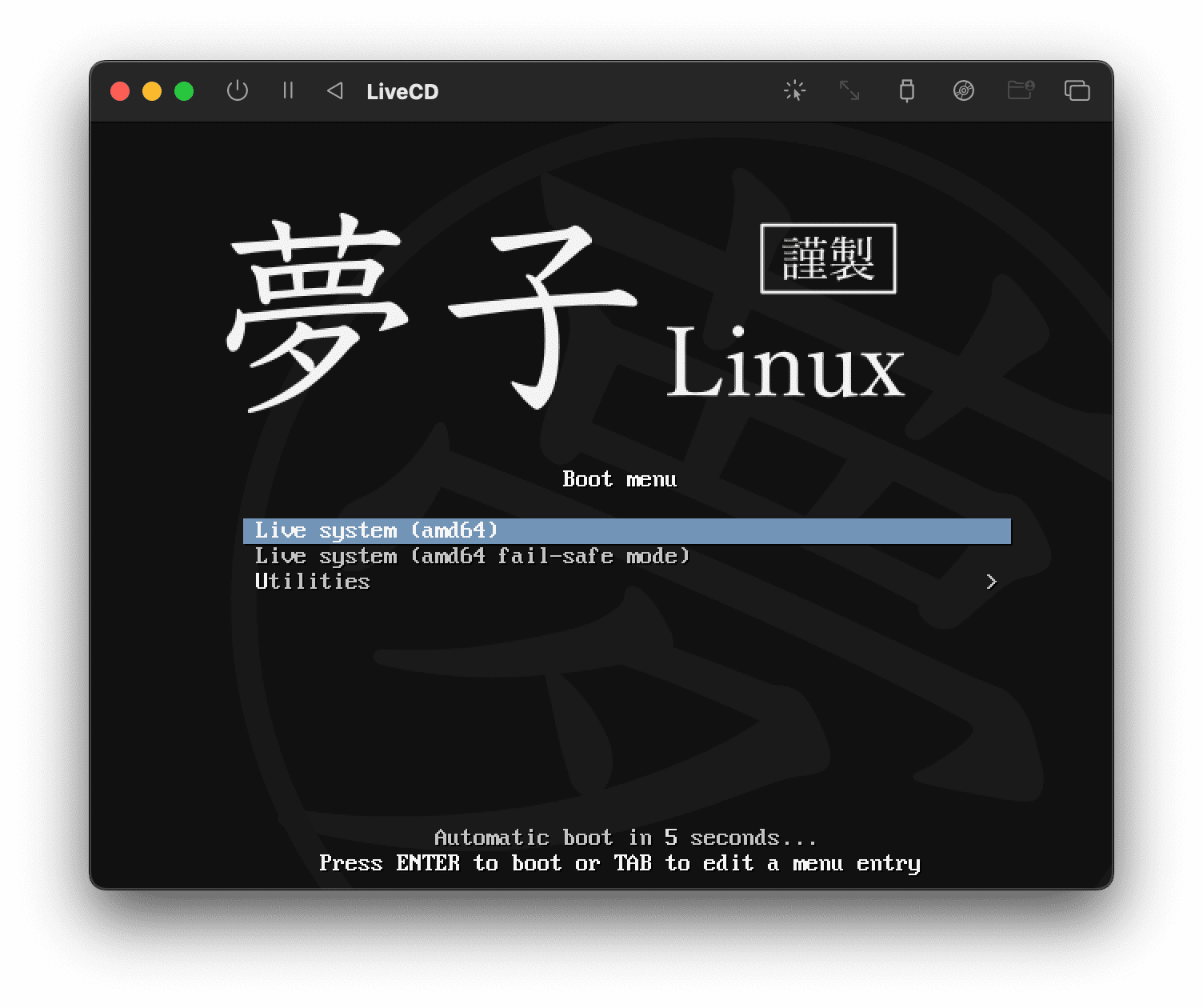Click the LiveCD window title

(x=402, y=91)
